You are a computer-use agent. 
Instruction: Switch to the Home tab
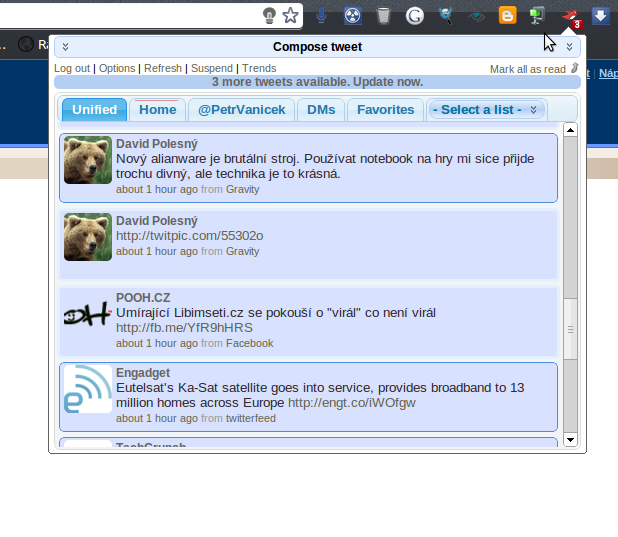(158, 110)
